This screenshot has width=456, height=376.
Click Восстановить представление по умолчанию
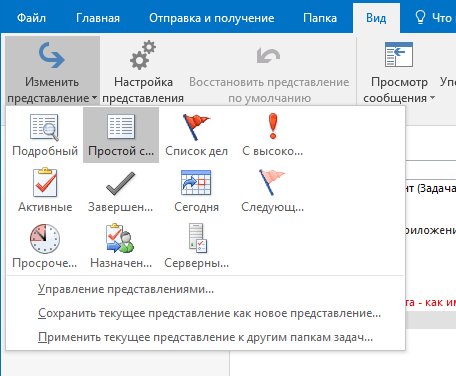pyautogui.click(x=269, y=71)
